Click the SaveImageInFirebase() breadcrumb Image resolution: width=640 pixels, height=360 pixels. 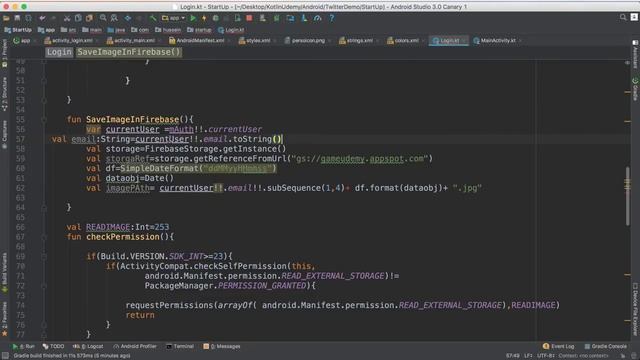click(129, 52)
